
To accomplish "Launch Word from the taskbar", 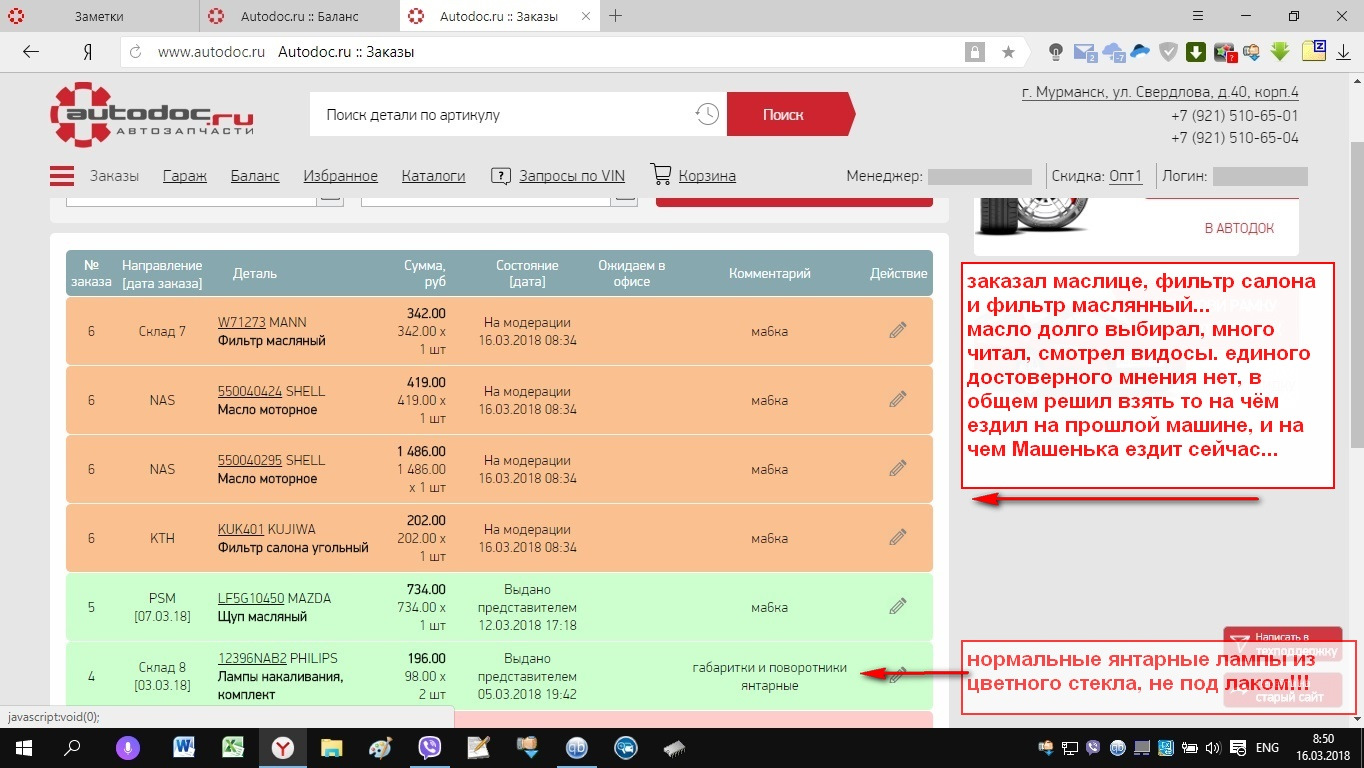I will [x=184, y=747].
